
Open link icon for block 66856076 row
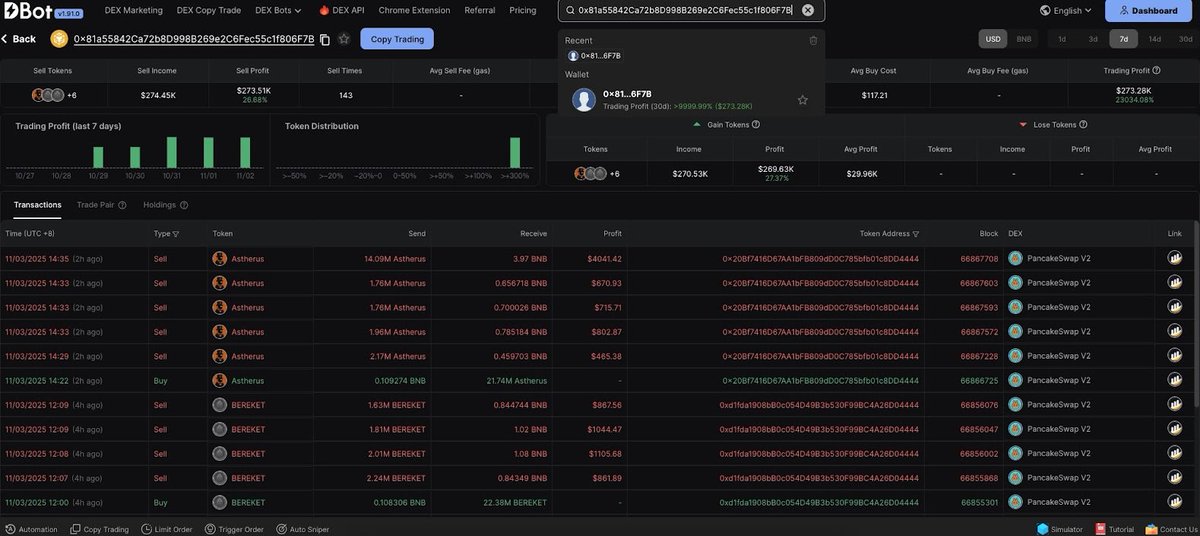[x=1175, y=405]
